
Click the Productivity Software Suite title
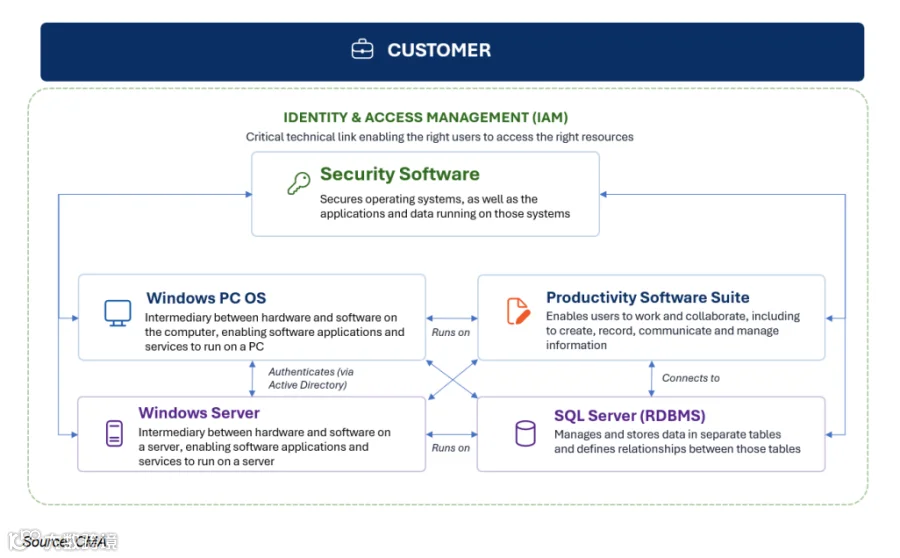pyautogui.click(x=647, y=297)
